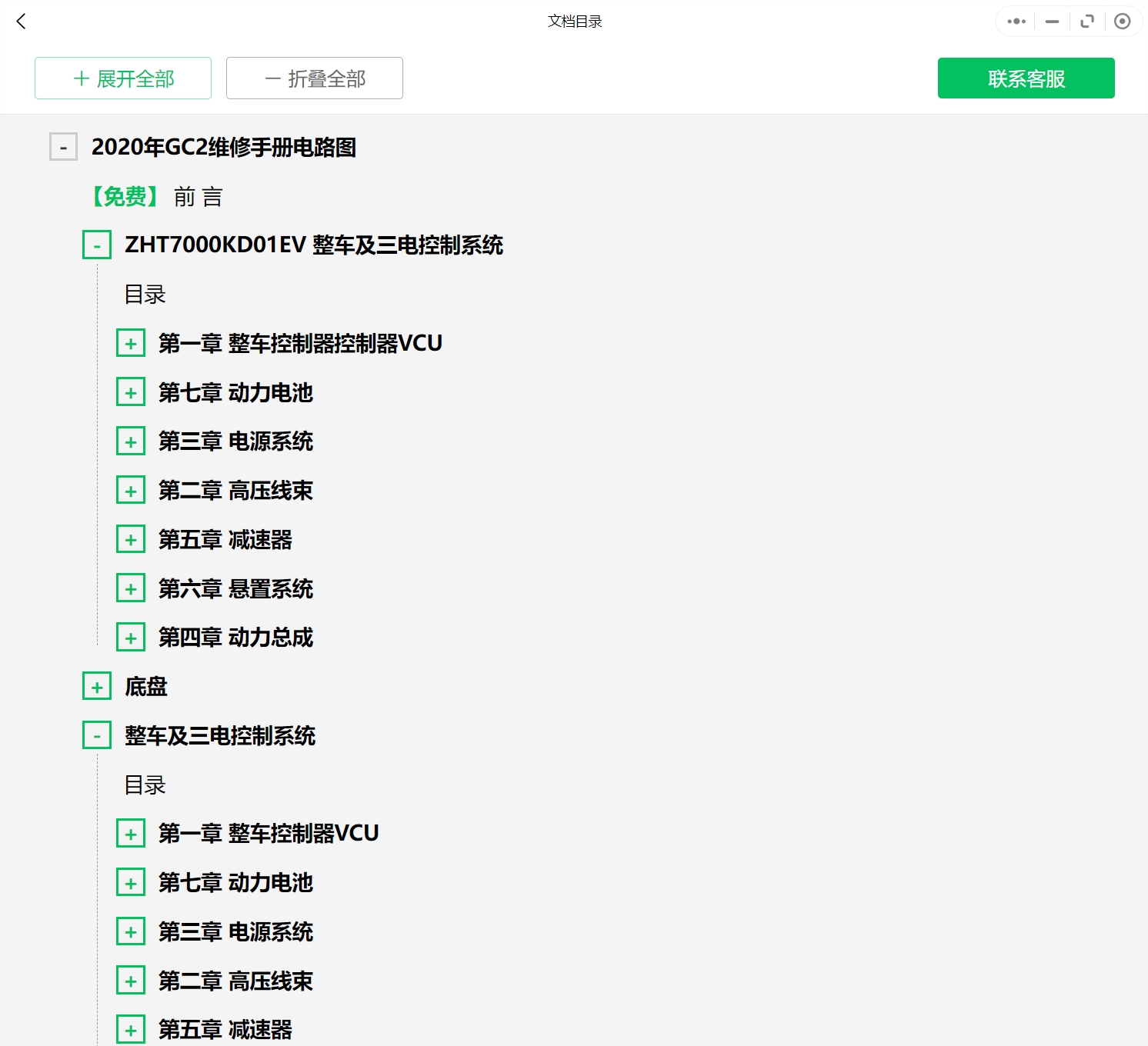The width and height of the screenshot is (1148, 1046).
Task: Expand all sections with 展开全部
Action: [x=123, y=78]
